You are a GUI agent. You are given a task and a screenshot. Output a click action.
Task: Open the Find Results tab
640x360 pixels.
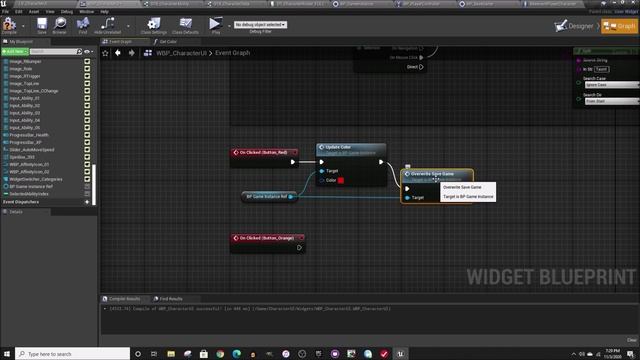pyautogui.click(x=171, y=299)
